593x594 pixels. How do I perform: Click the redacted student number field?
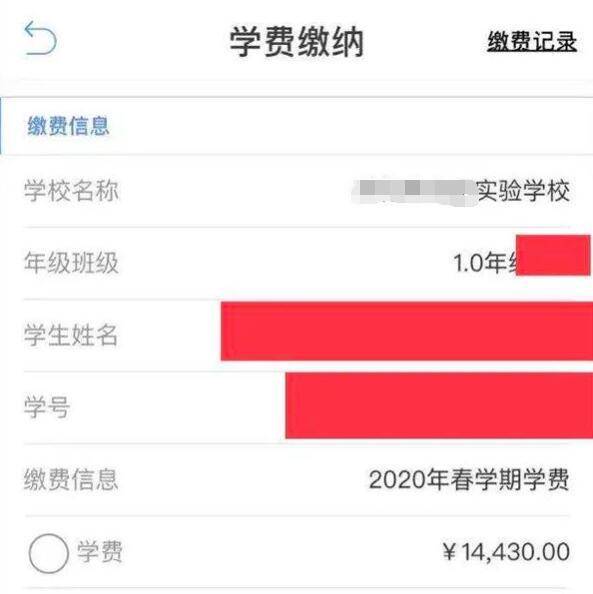pos(439,405)
